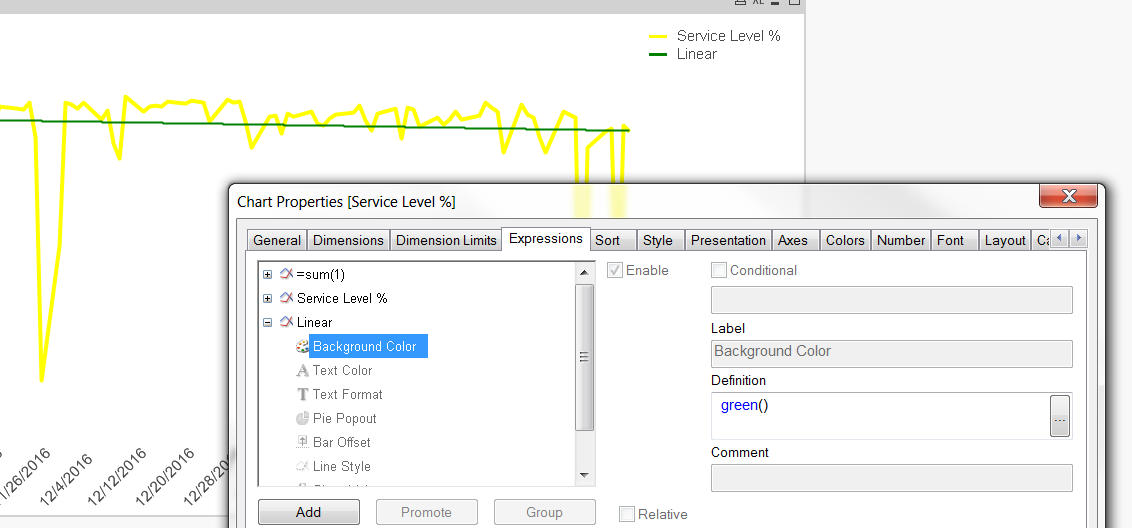Select the Expressions tab
Screen dimensions: 1132x528
(546, 238)
